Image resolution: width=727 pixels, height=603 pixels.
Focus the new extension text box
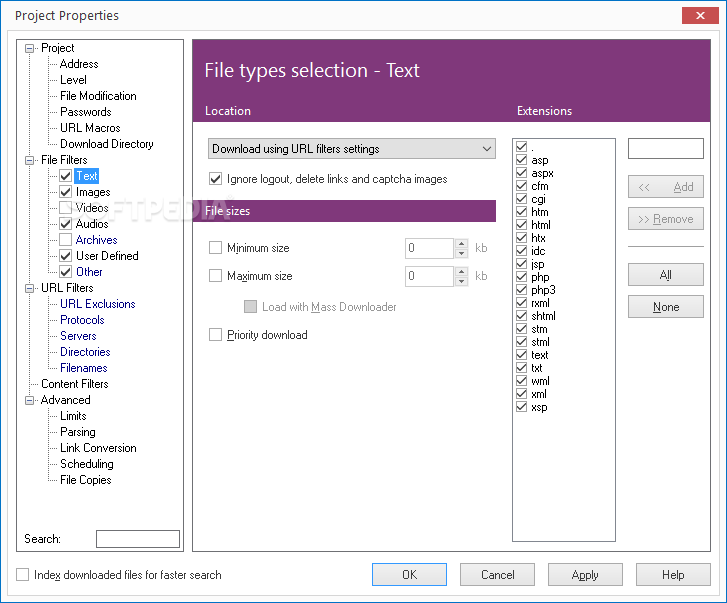tap(665, 149)
